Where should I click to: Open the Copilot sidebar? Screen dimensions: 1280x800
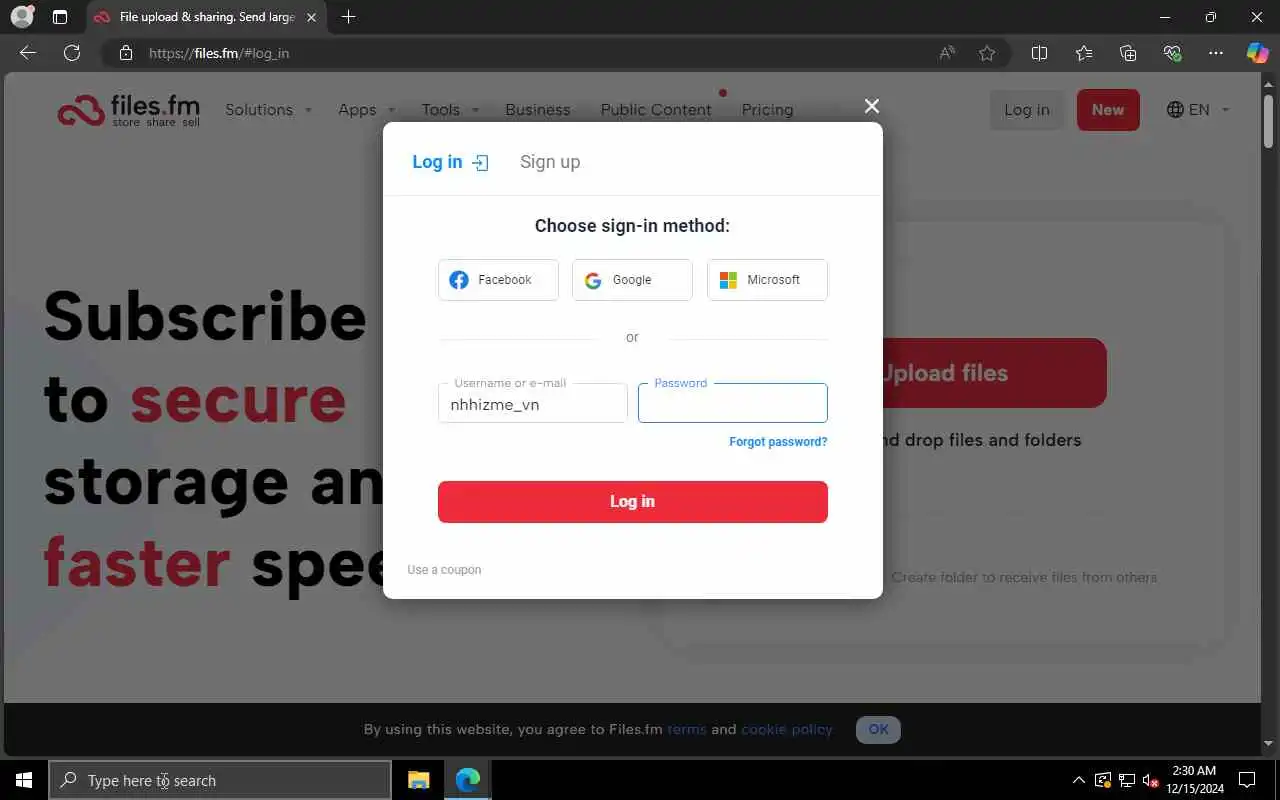(1257, 53)
